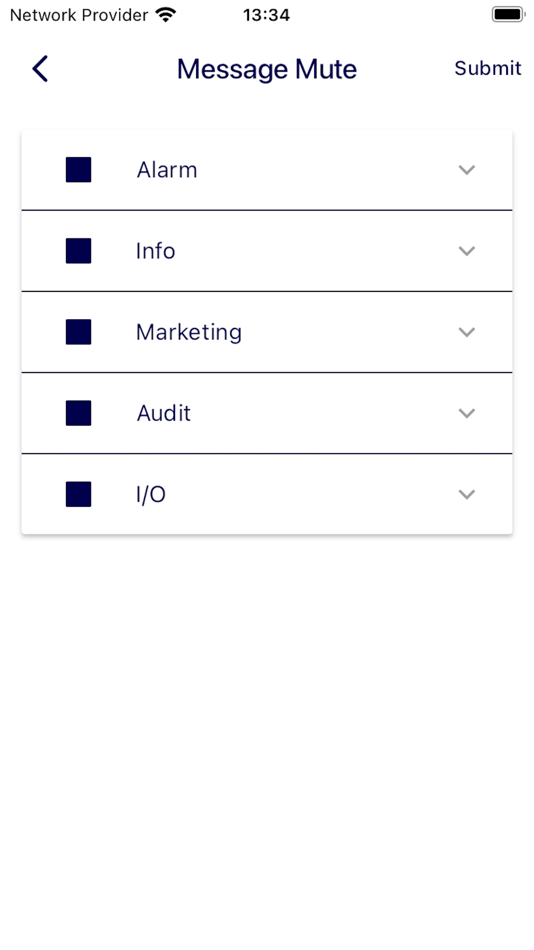Toggle the Marketing mute checkbox

[x=79, y=332]
